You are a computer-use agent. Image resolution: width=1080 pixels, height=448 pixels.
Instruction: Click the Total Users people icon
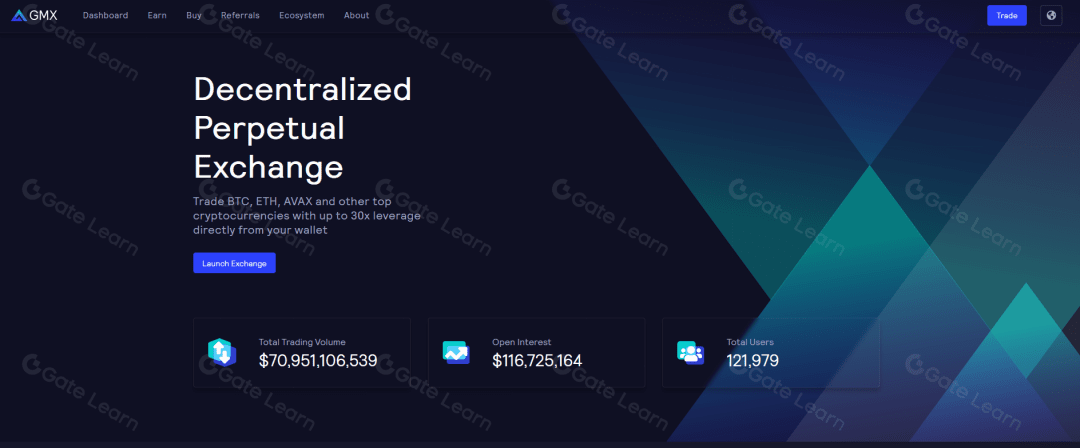click(690, 352)
